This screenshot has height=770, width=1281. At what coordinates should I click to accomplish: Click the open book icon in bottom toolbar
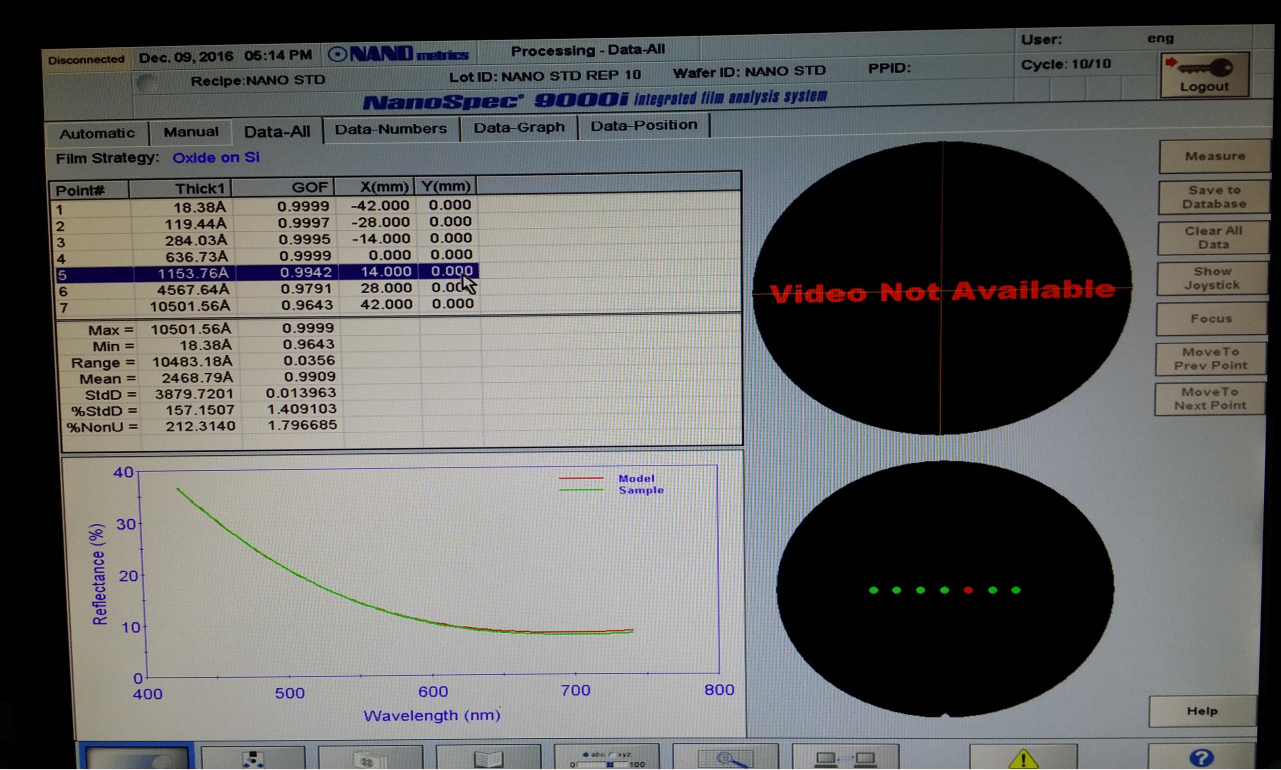(x=488, y=759)
